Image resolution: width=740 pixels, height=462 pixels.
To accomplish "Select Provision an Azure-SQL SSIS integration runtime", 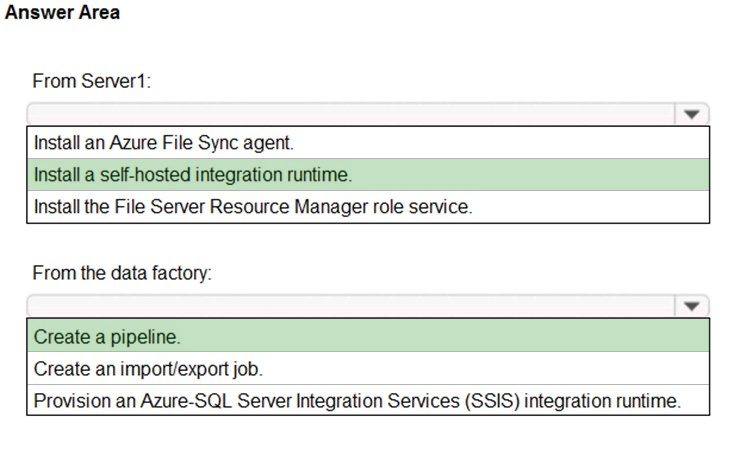I will tap(368, 400).
